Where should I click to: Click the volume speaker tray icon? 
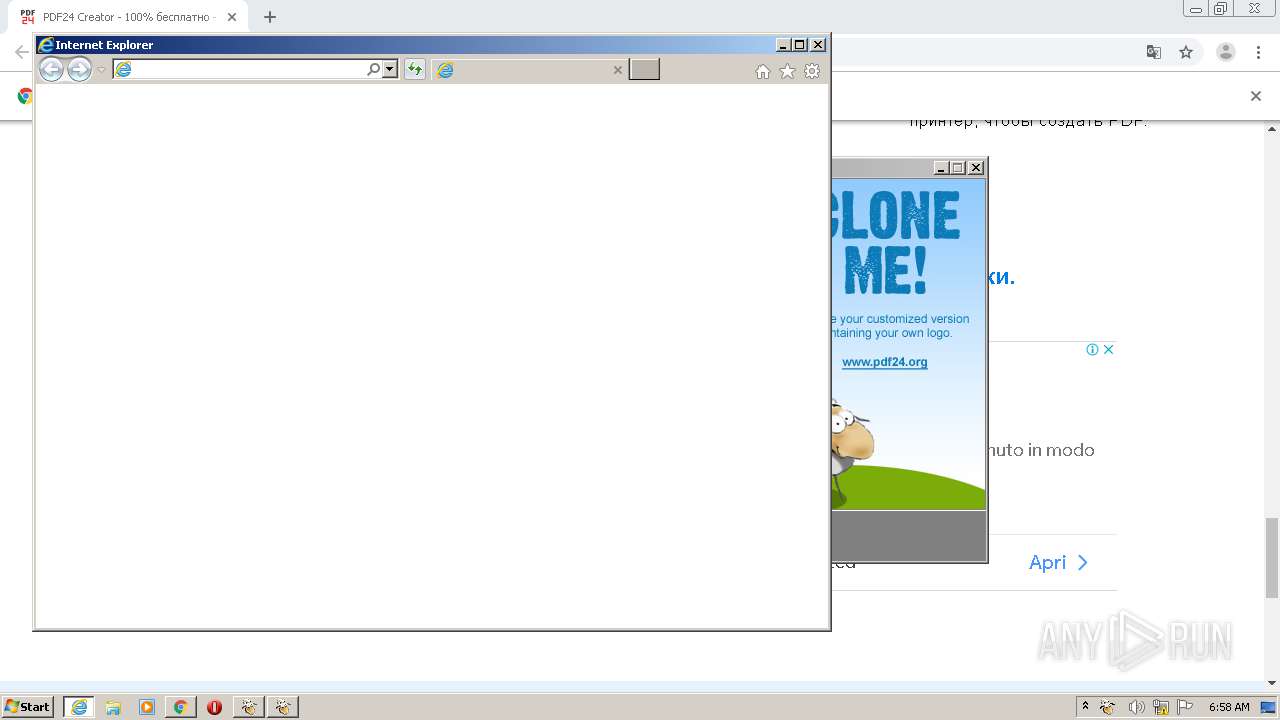click(x=1136, y=707)
